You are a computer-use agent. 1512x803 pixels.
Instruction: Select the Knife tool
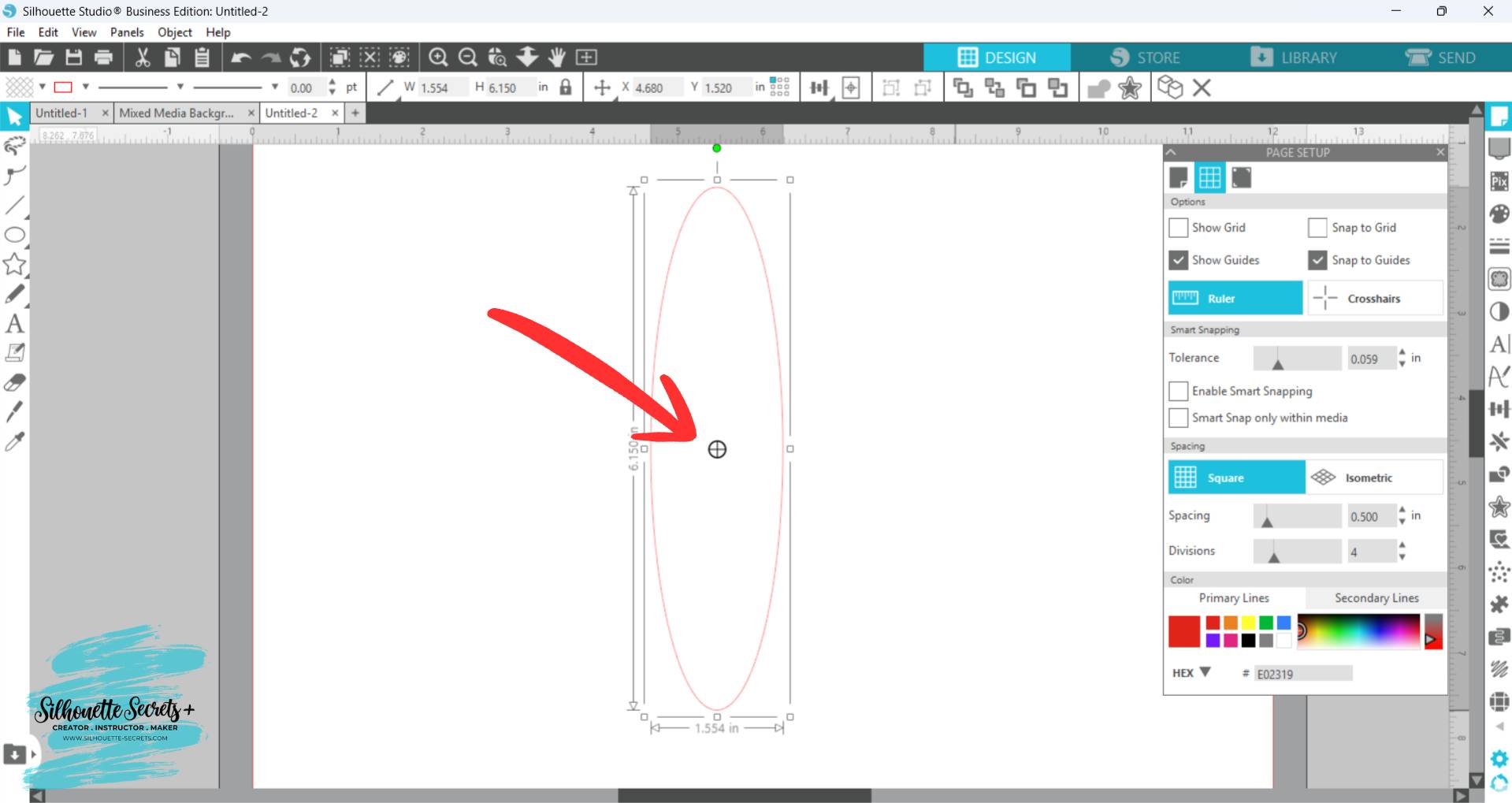click(x=14, y=411)
